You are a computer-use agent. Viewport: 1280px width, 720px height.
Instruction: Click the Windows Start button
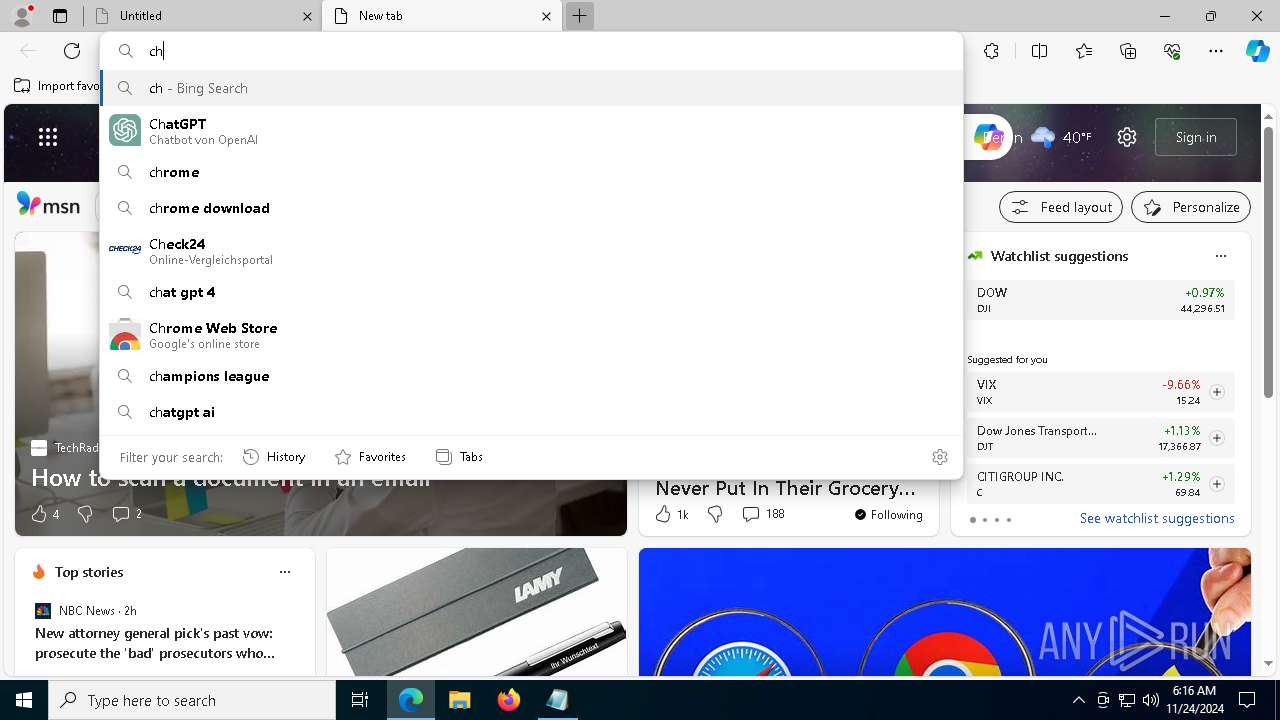point(24,700)
